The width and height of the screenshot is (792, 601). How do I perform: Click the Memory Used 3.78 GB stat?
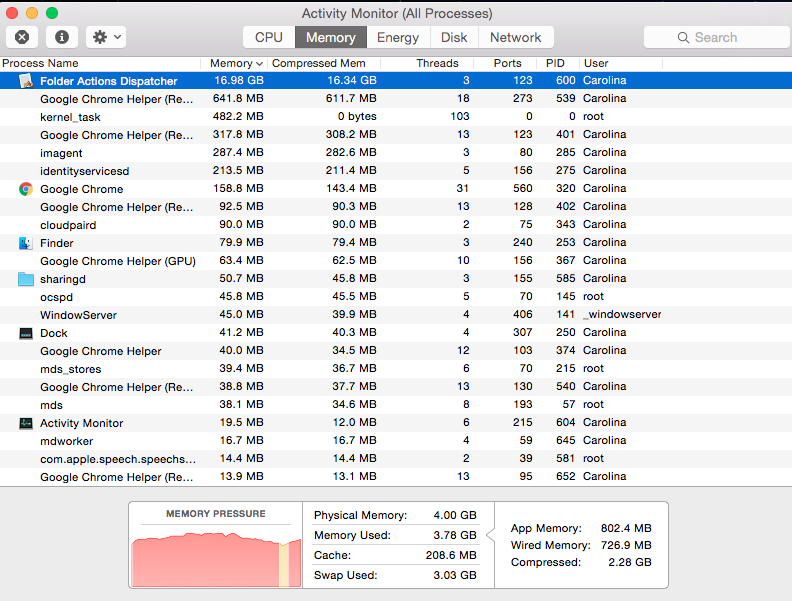(x=395, y=535)
